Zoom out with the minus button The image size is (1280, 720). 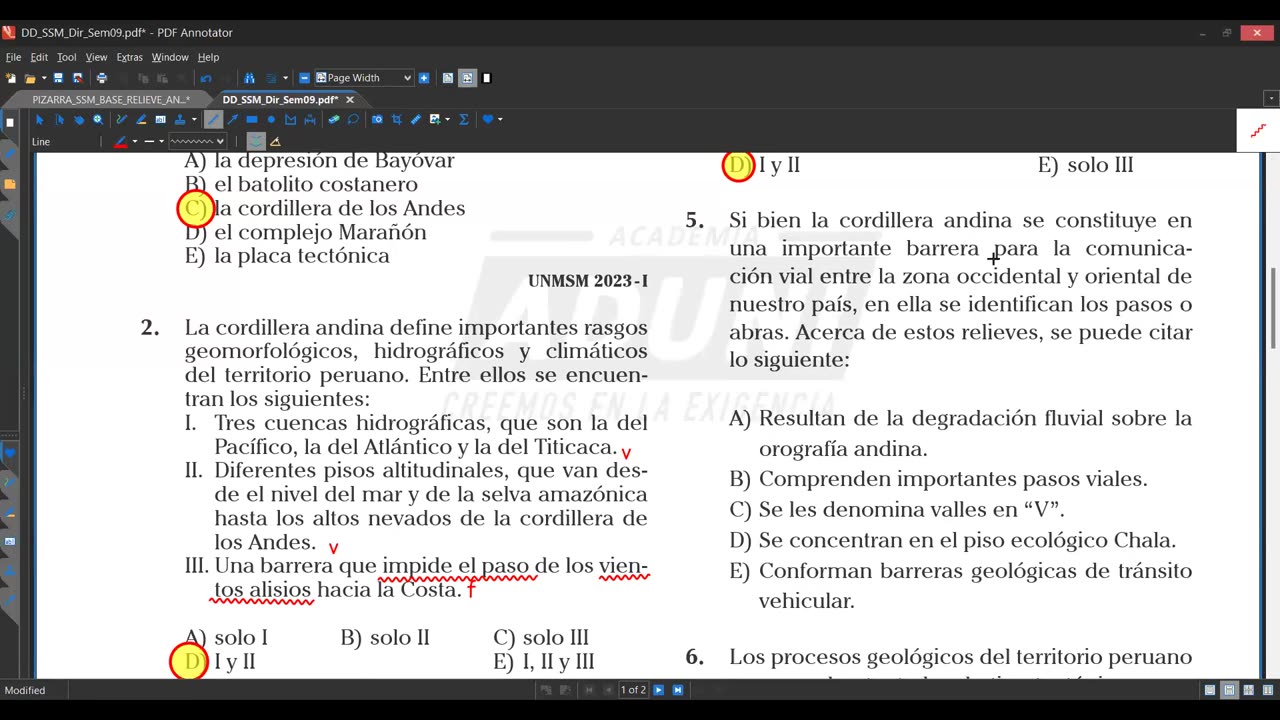tap(304, 78)
